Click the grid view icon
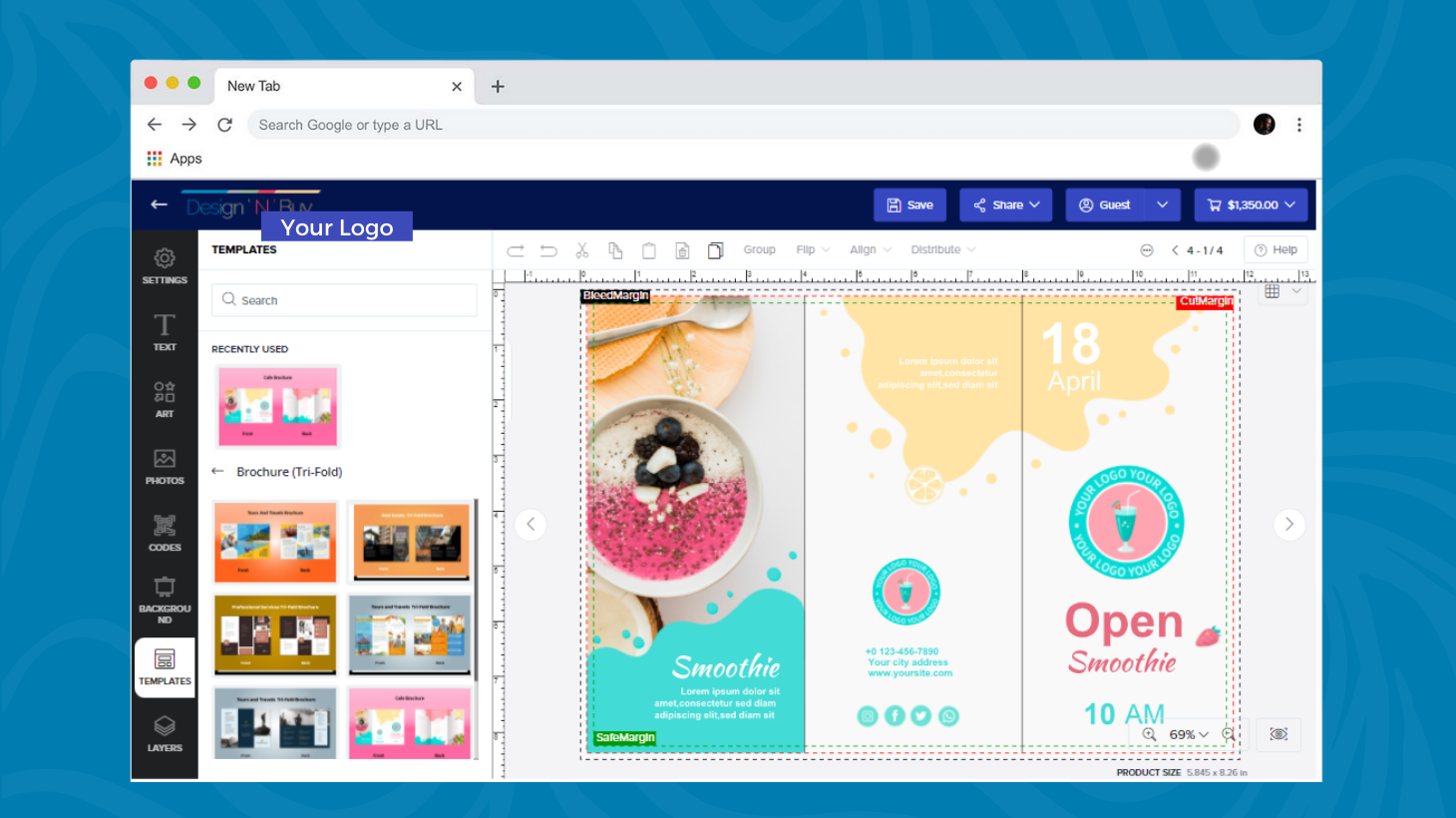Viewport: 1456px width, 818px height. click(1273, 291)
